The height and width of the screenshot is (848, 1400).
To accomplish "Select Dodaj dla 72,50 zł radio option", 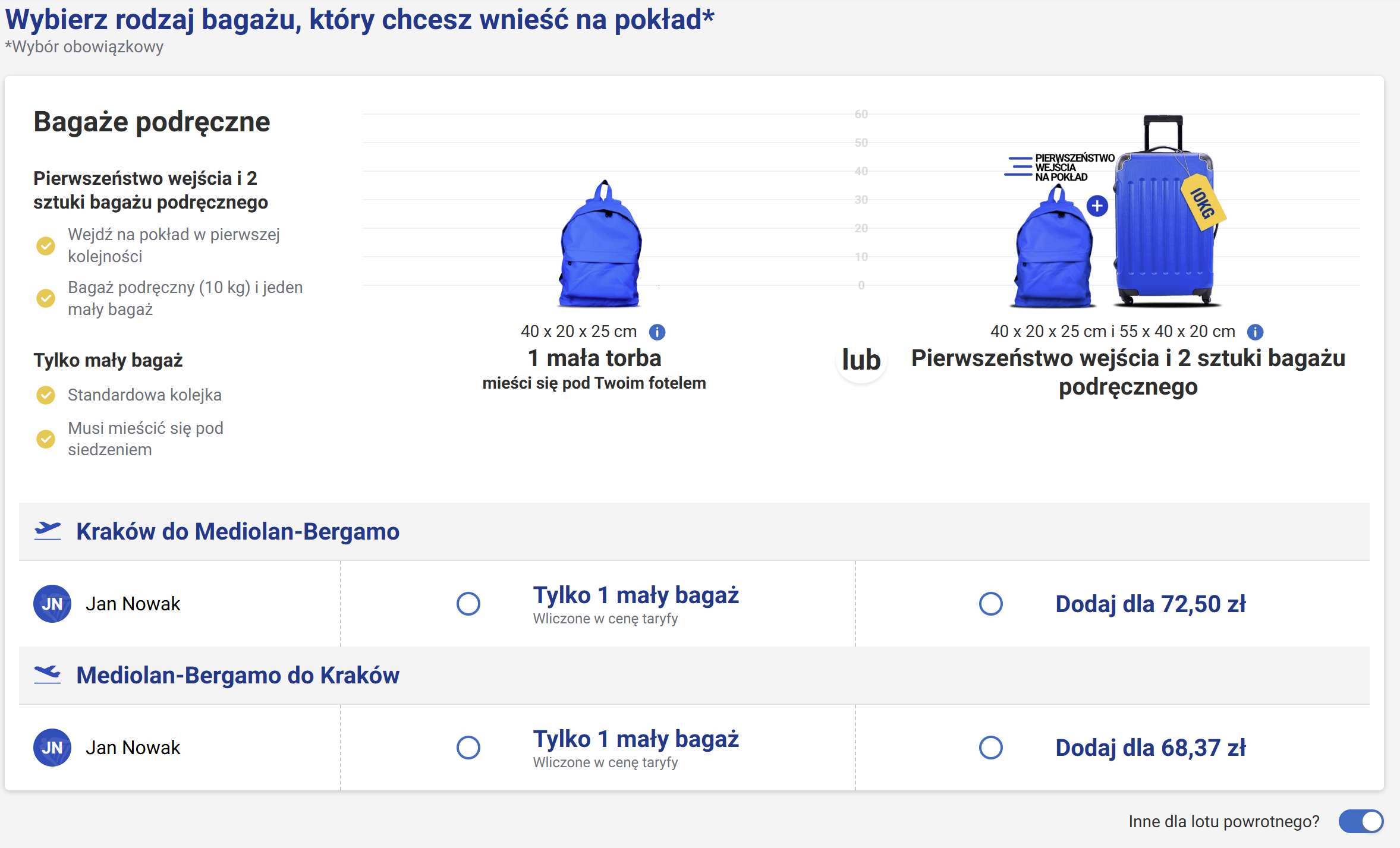I will 991,604.
